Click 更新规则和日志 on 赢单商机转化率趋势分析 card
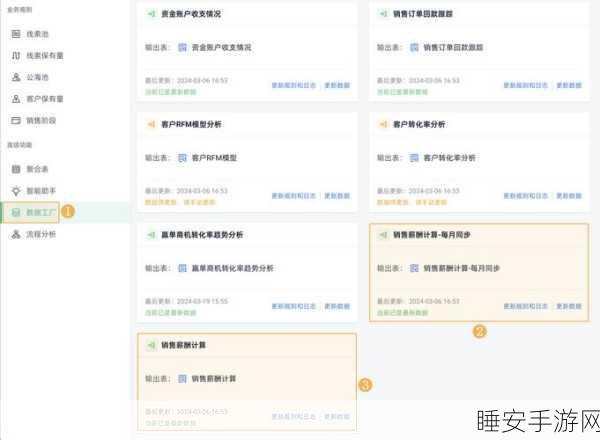Viewport: 600px width, 440px height. coord(294,306)
